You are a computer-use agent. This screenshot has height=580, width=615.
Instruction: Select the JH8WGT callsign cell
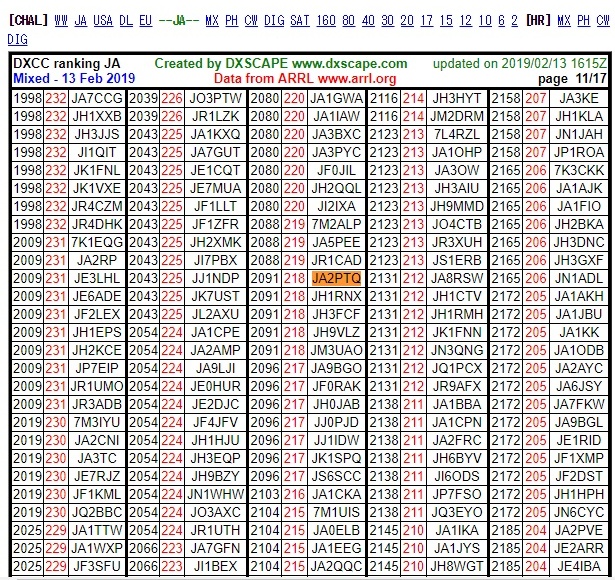[x=457, y=566]
